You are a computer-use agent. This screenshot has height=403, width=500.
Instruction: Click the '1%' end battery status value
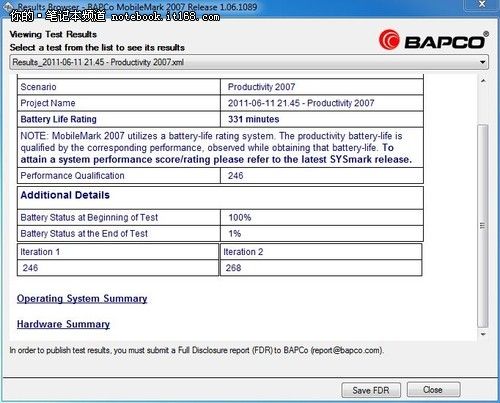click(x=235, y=234)
